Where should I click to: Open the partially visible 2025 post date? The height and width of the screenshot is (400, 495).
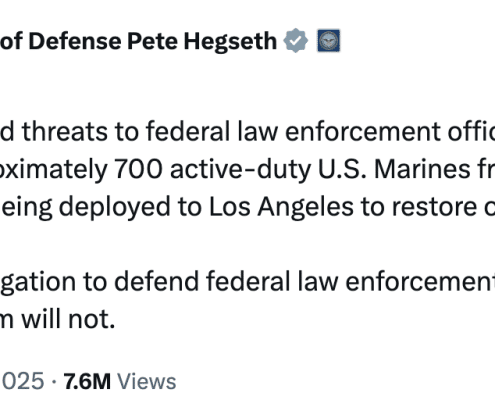22,381
